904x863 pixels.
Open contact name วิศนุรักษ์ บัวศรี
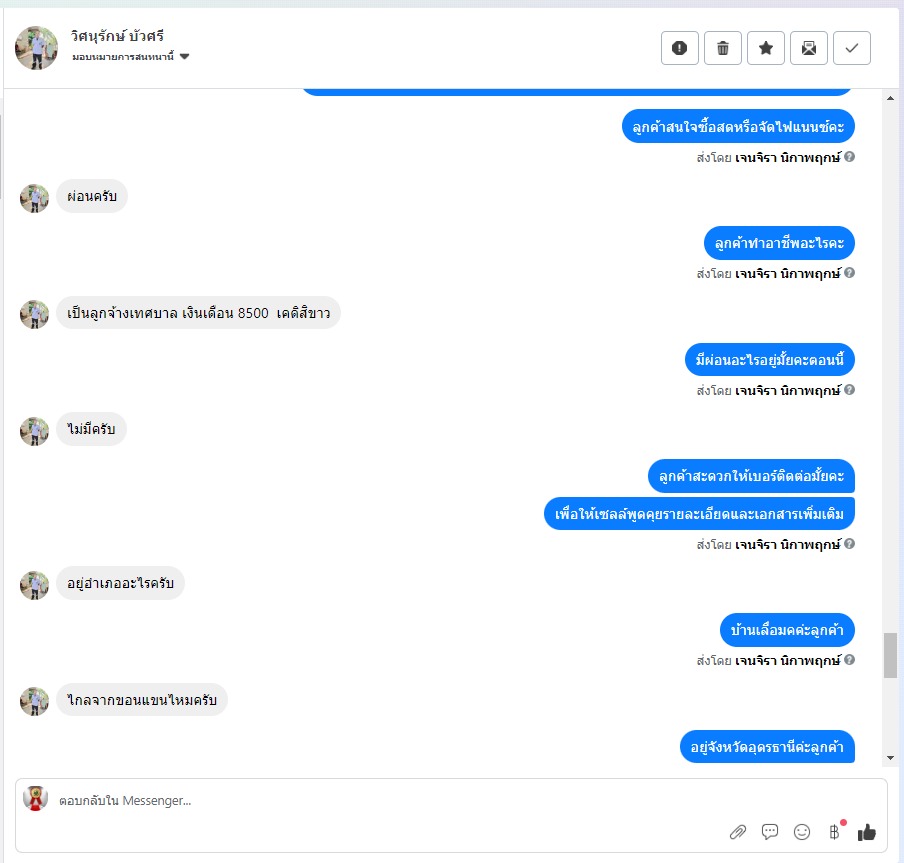pos(117,36)
